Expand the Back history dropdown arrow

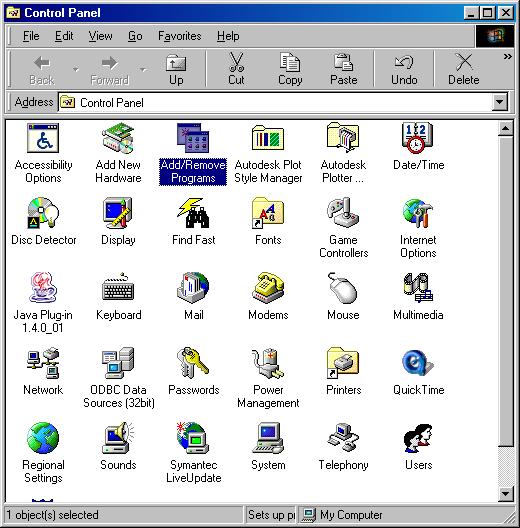coord(76,70)
